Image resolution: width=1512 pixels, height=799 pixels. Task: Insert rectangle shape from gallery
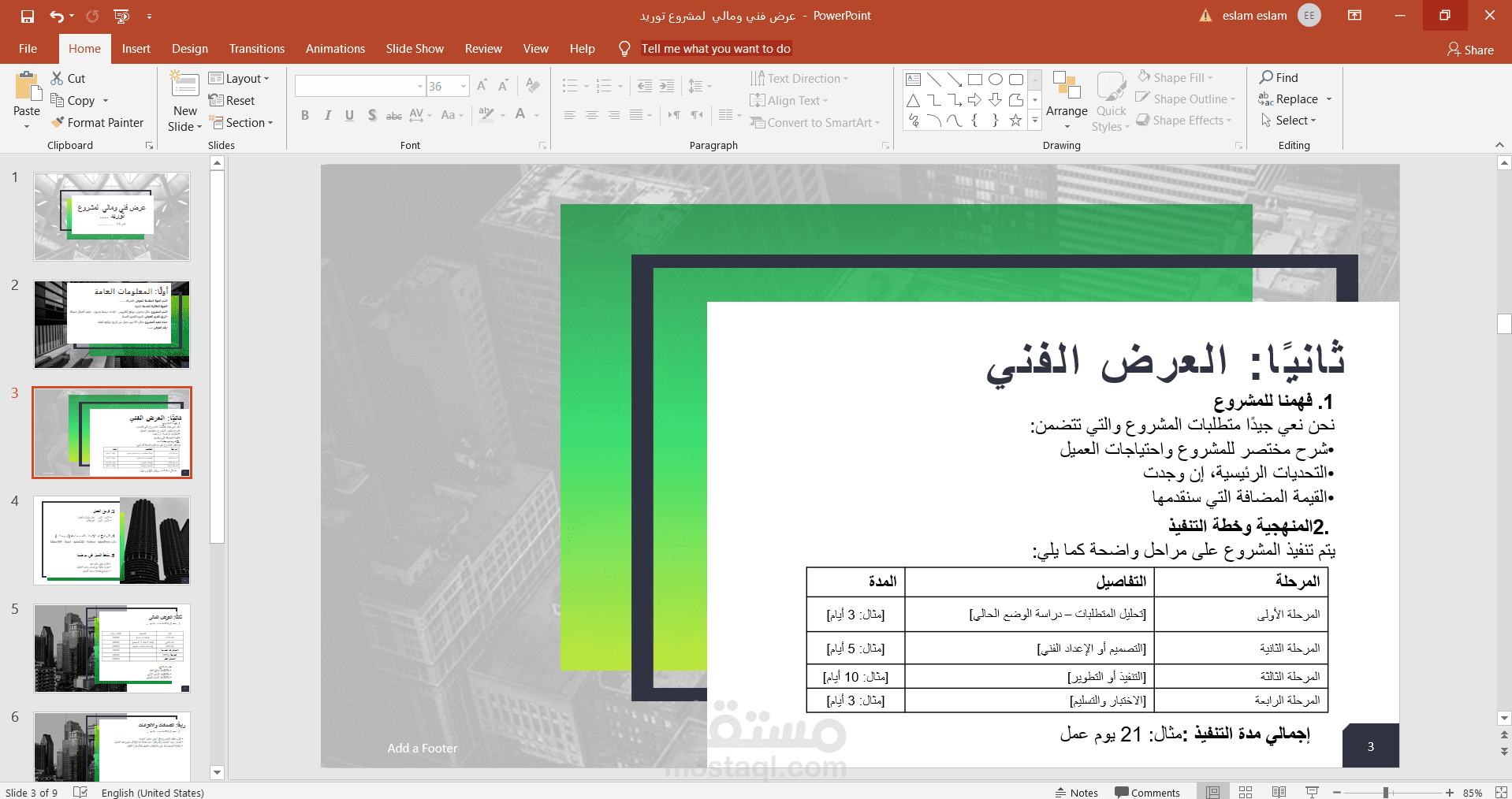point(975,79)
